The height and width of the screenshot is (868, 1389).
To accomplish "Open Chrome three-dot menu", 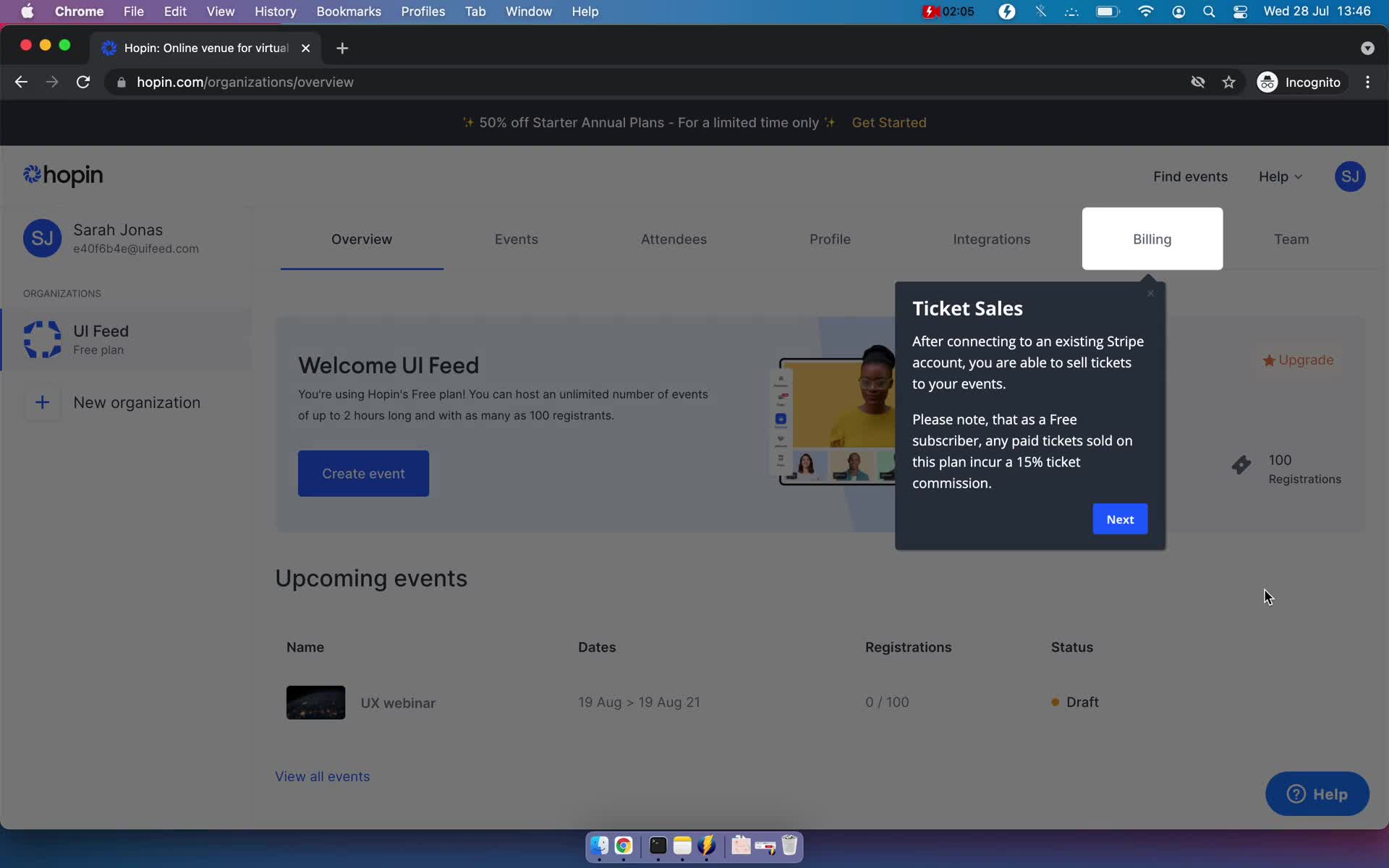I will pos(1367,82).
